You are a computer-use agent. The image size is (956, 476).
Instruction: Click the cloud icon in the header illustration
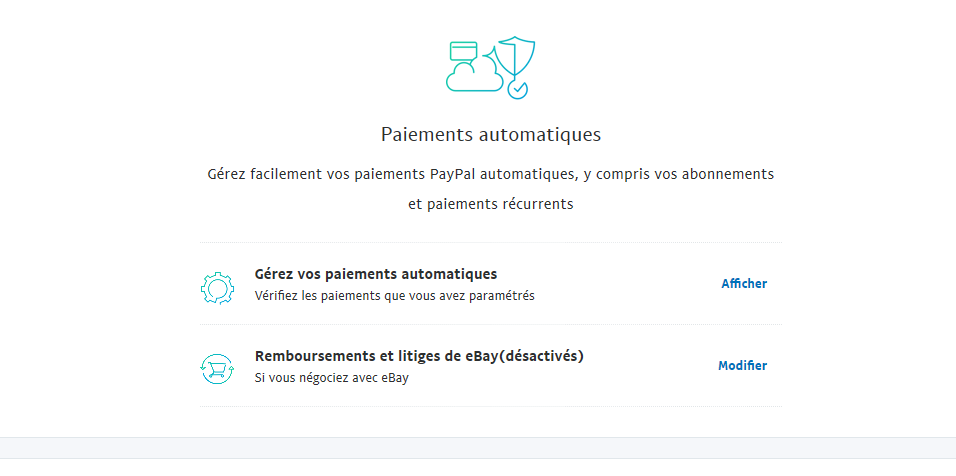point(473,77)
